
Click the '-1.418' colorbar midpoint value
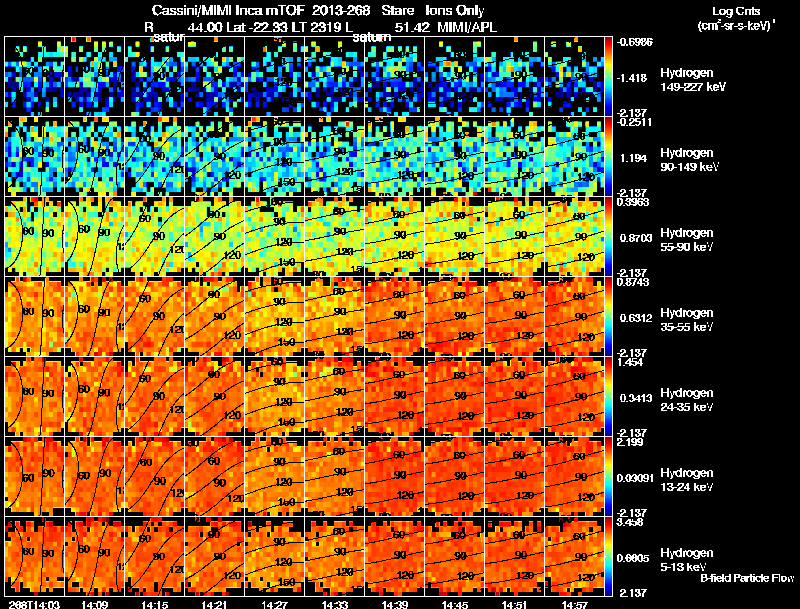(633, 78)
